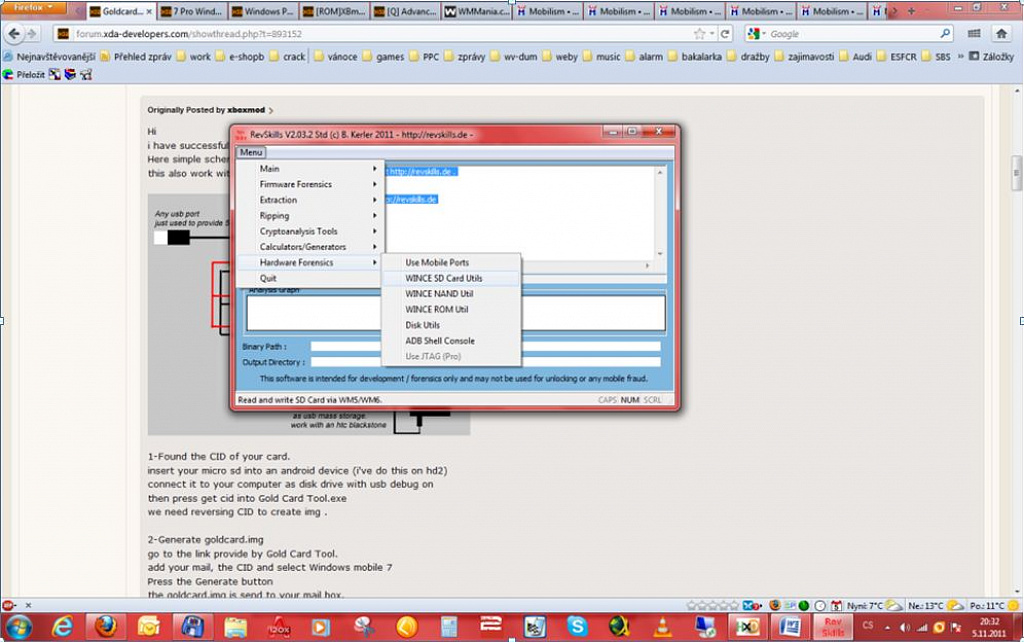
Task: Choose Cryptoanalysis Tools in the menu
Action: click(308, 231)
